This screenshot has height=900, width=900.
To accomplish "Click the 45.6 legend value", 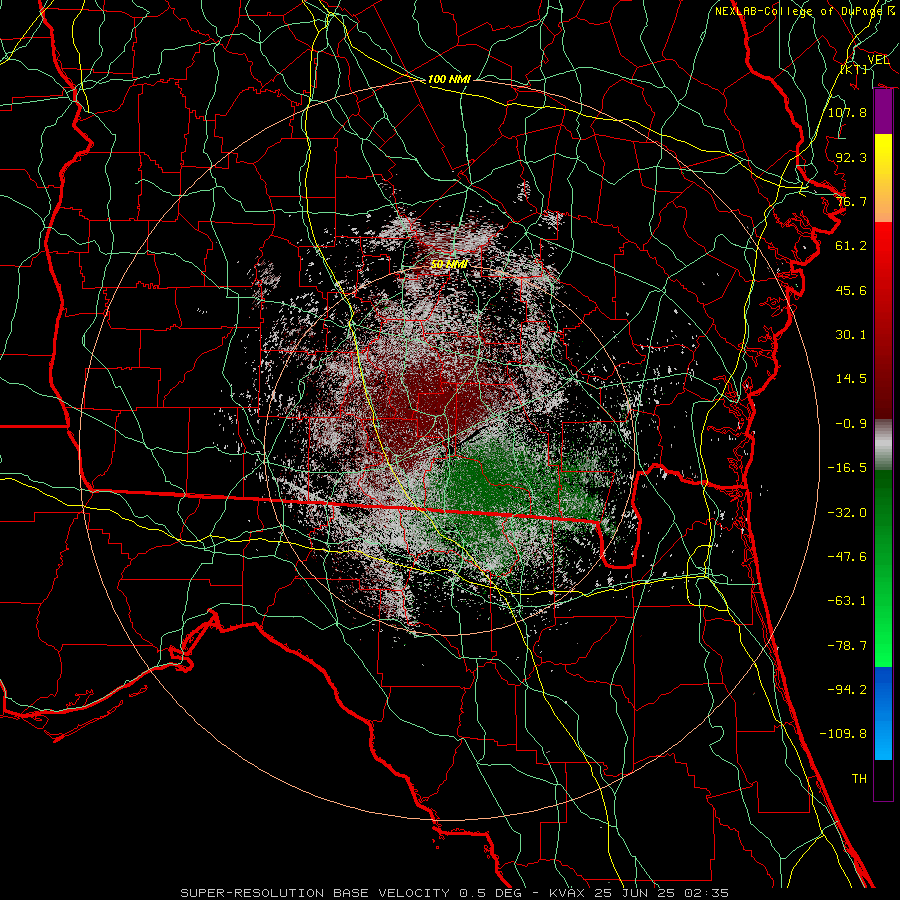I will 851,290.
